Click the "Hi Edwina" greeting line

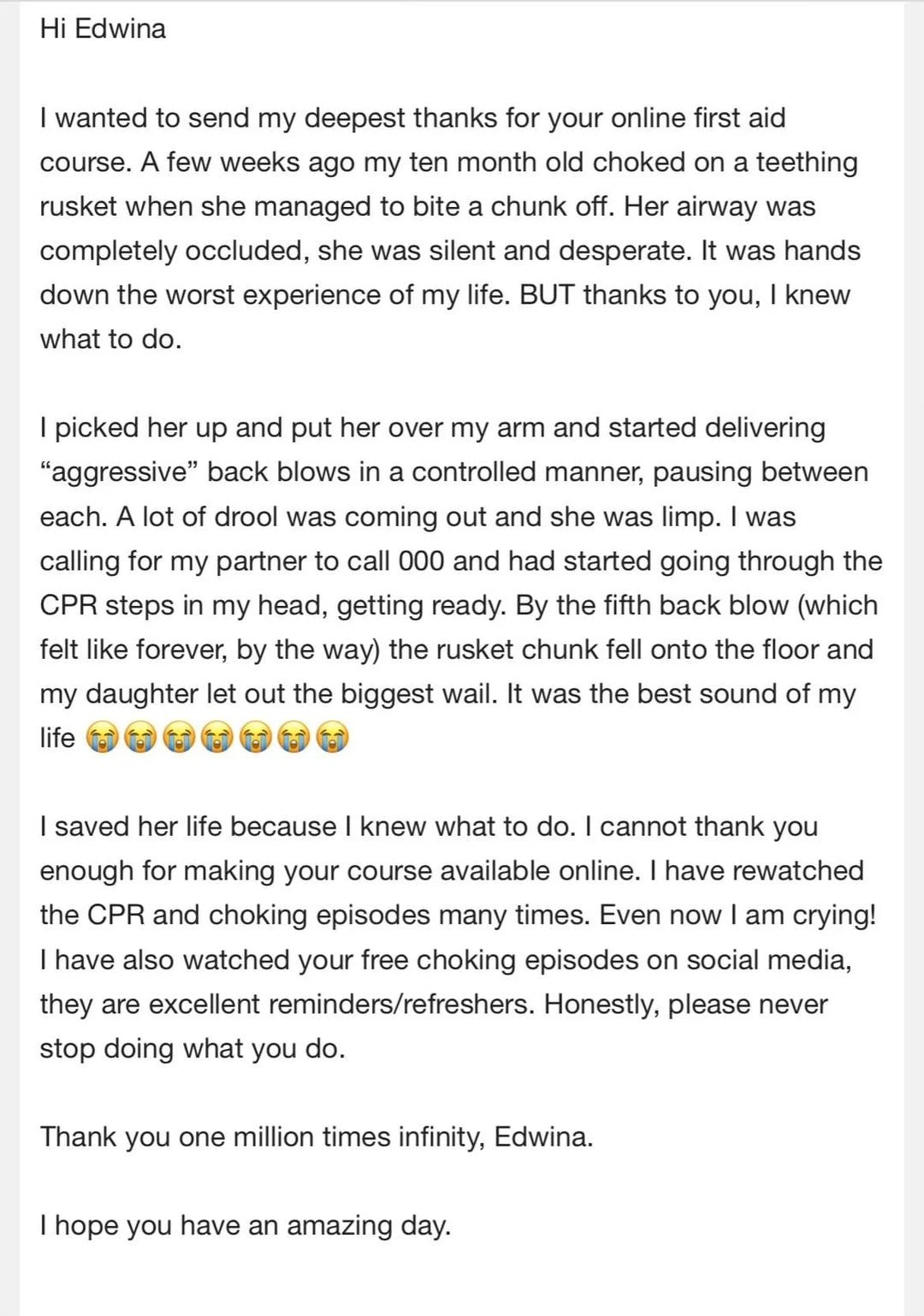pos(103,29)
